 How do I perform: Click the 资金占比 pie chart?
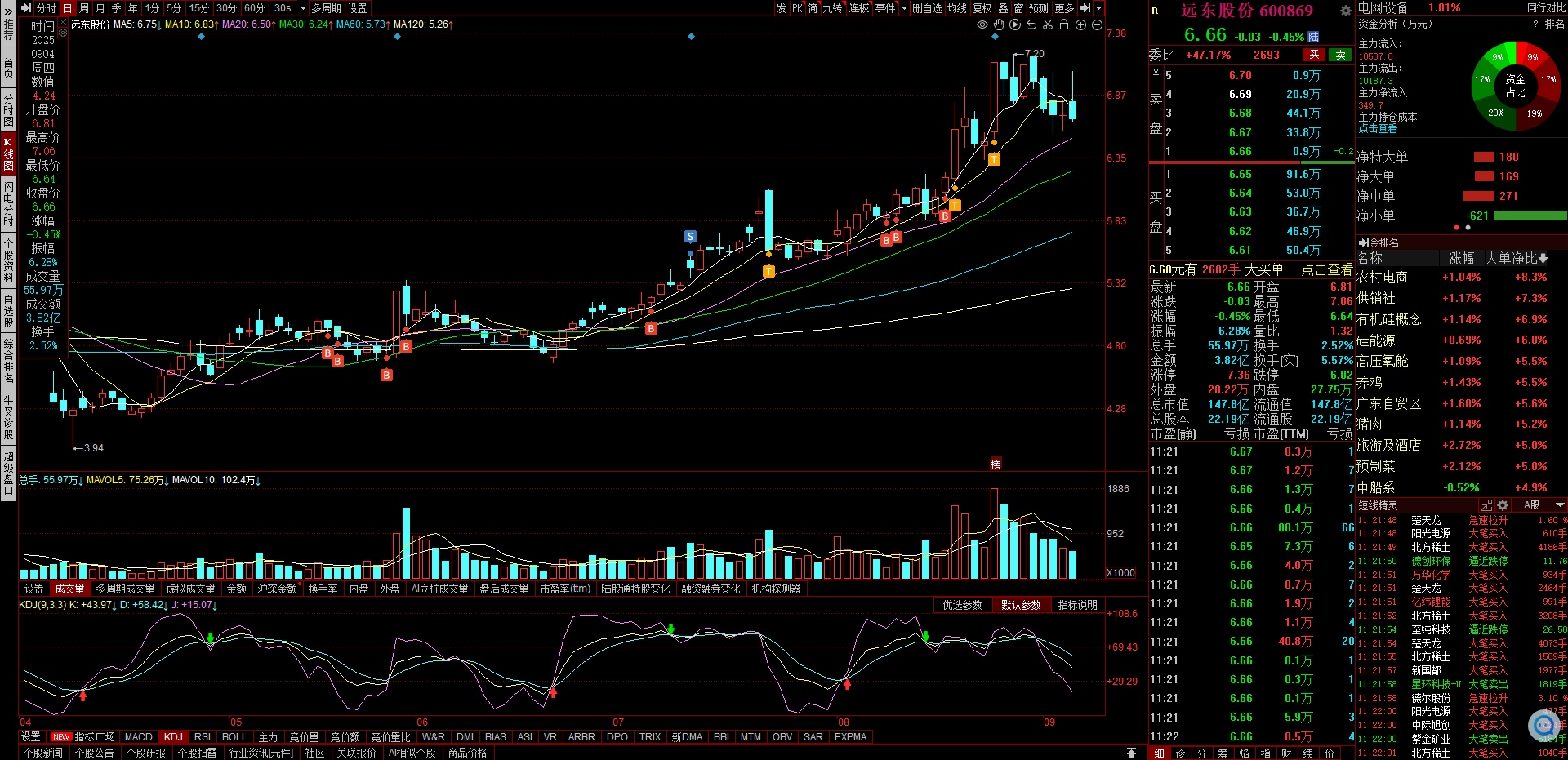tap(1515, 85)
